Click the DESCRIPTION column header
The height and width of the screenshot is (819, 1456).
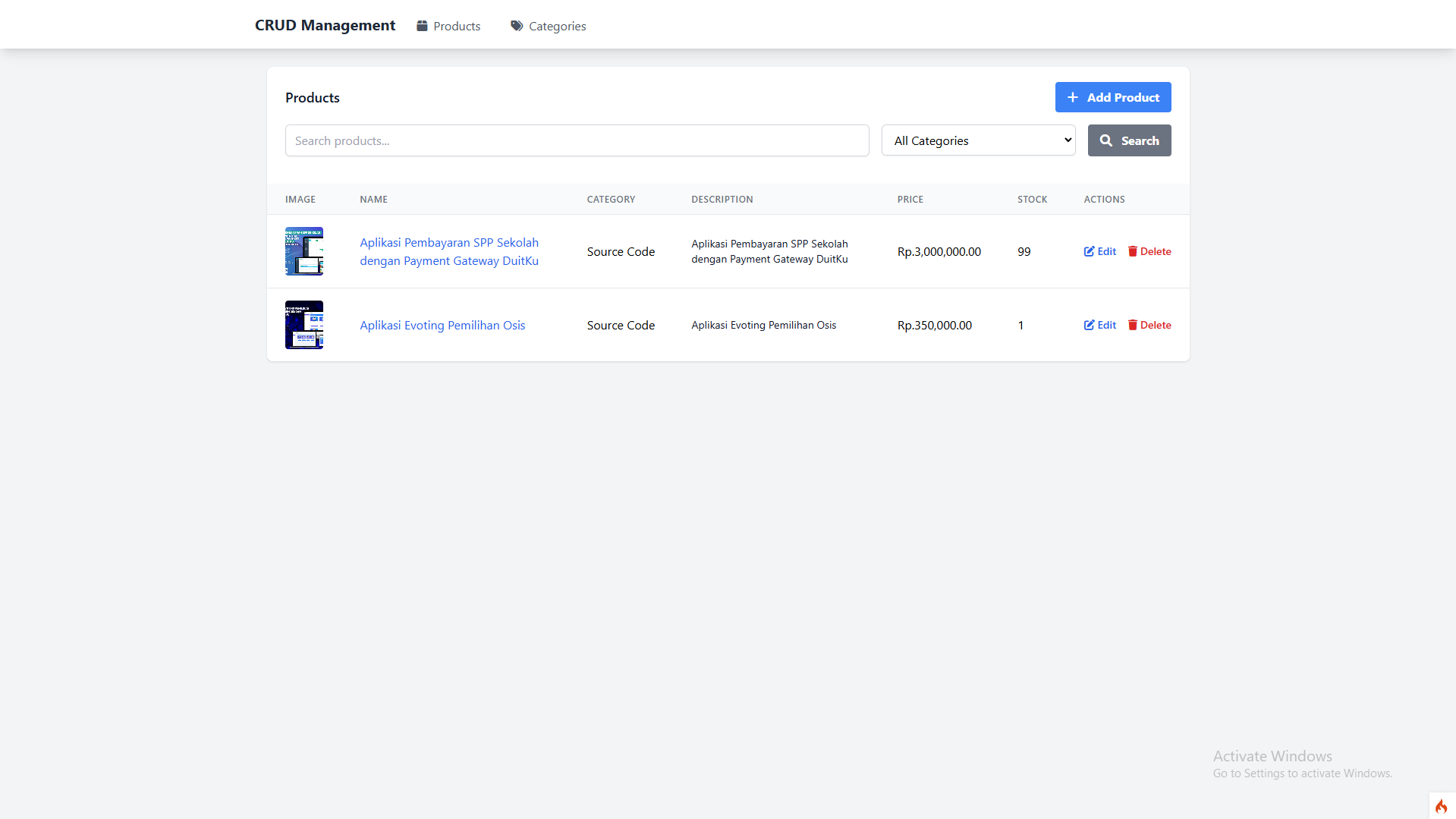tap(722, 199)
